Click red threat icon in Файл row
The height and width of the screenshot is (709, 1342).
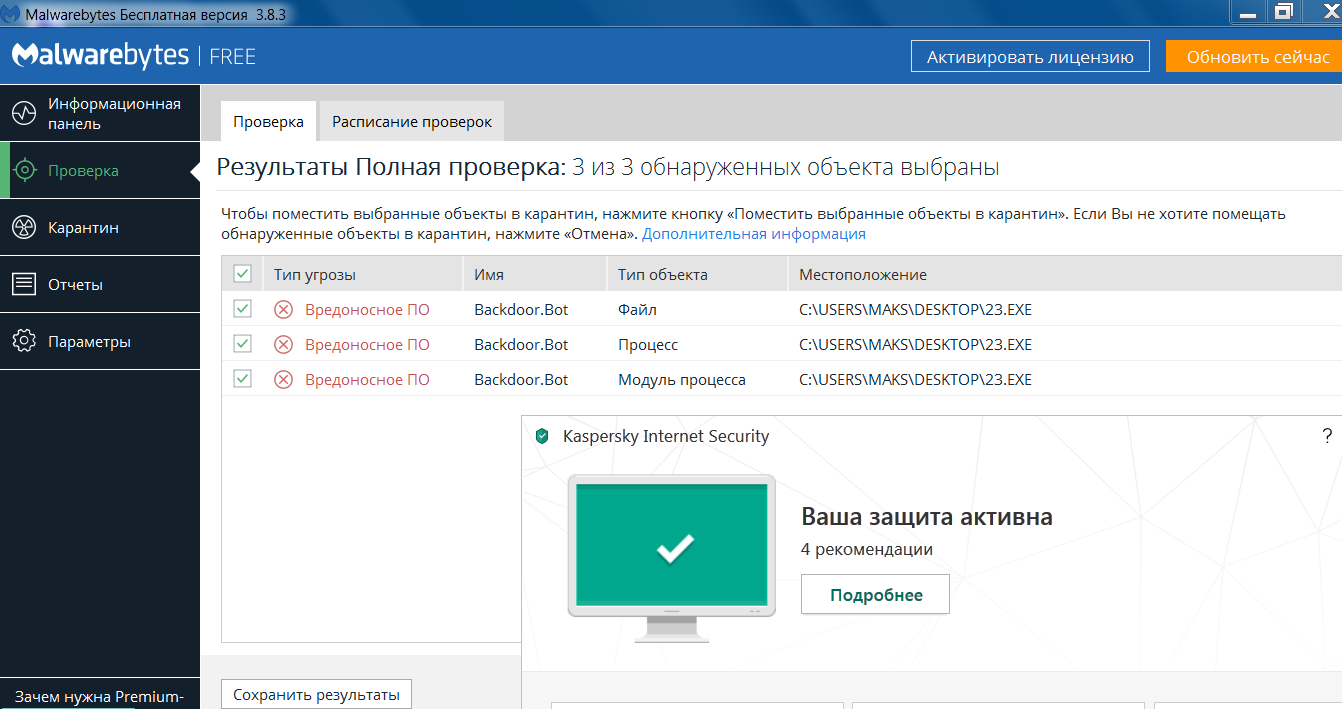point(284,310)
